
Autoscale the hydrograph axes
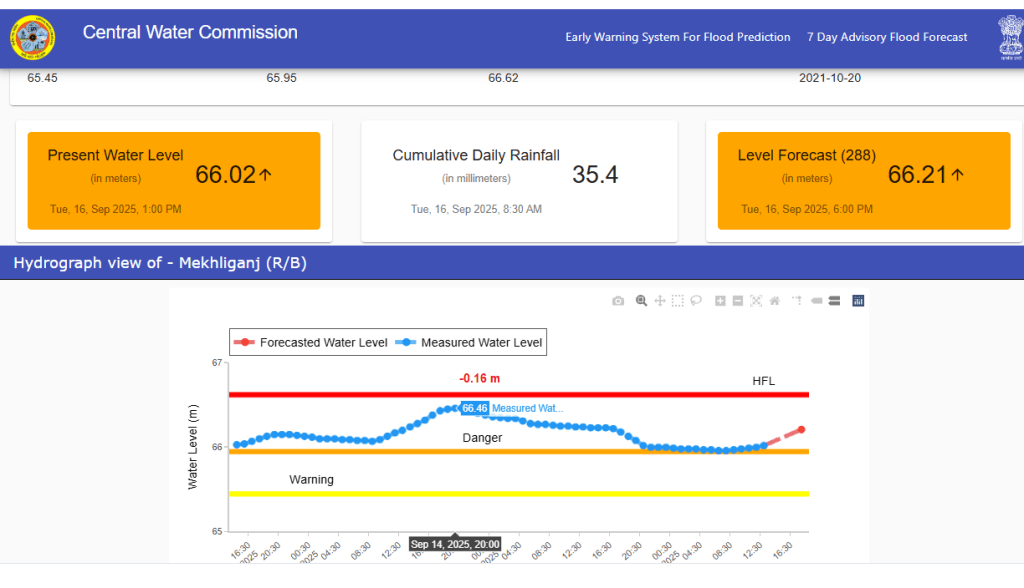tap(756, 301)
